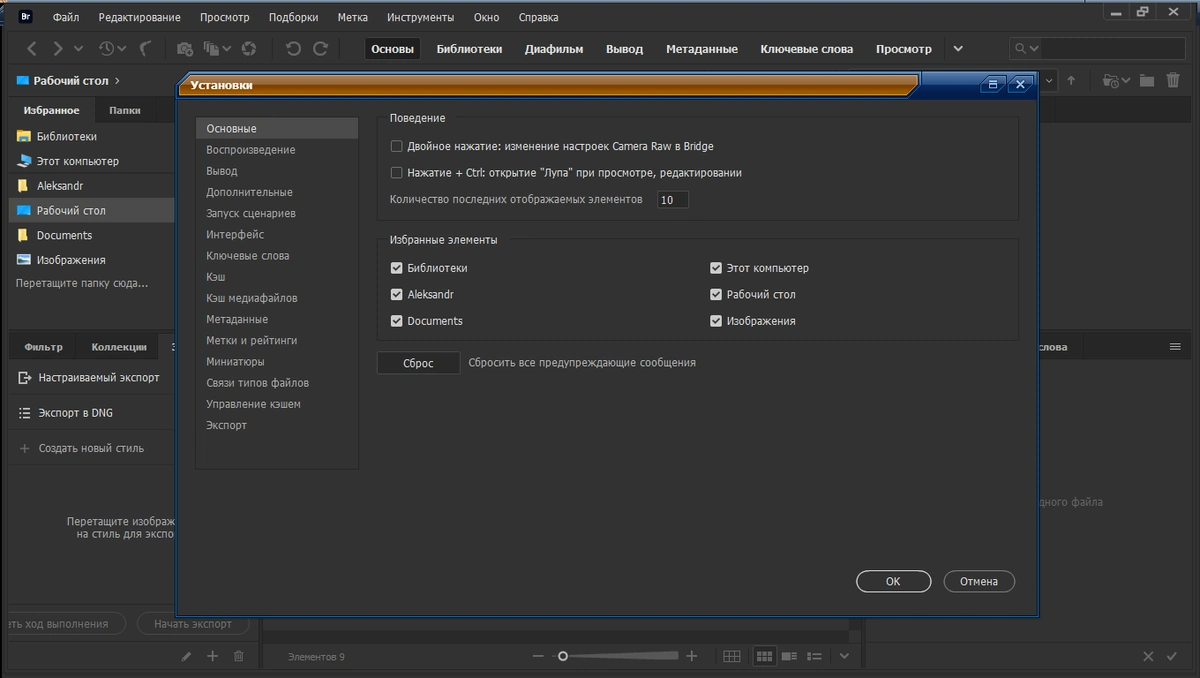Click the checkmark apply icon at bottom right

(1172, 656)
